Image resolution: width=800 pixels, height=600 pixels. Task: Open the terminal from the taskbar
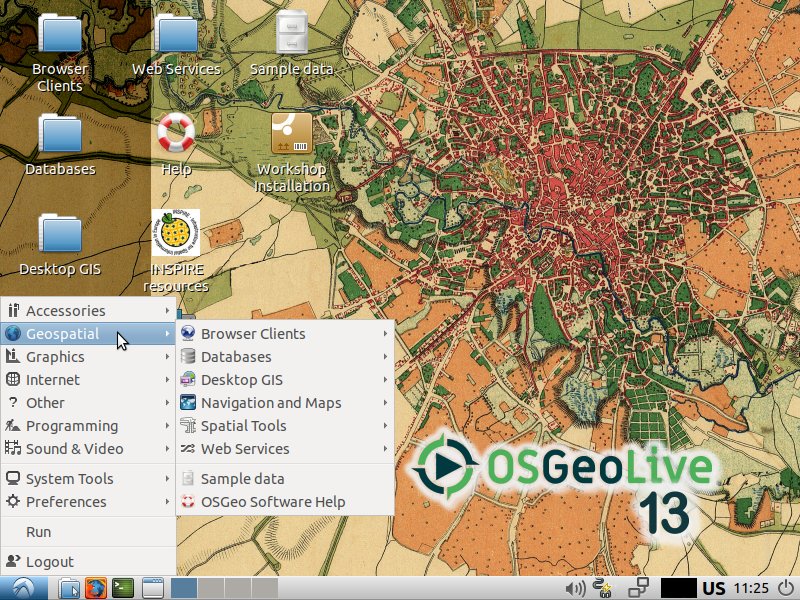(122, 588)
